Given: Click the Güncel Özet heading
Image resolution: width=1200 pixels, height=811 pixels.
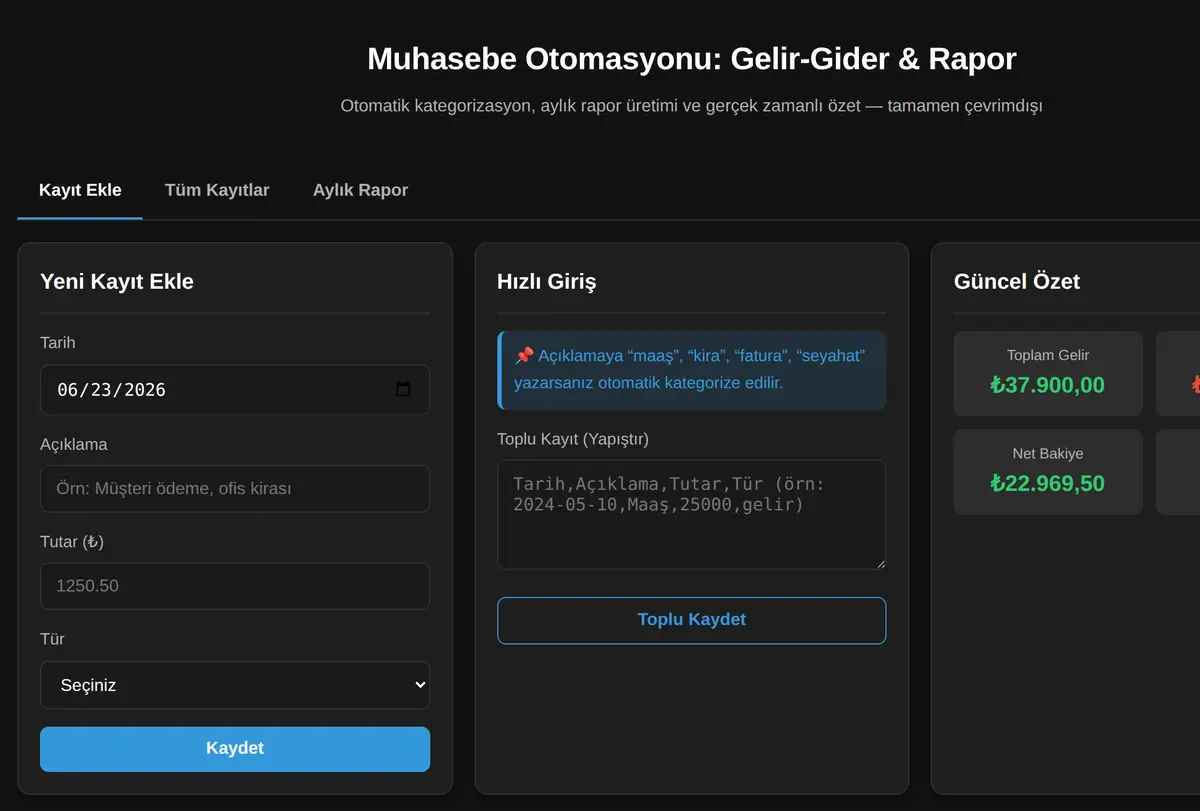Looking at the screenshot, I should pos(1017,281).
